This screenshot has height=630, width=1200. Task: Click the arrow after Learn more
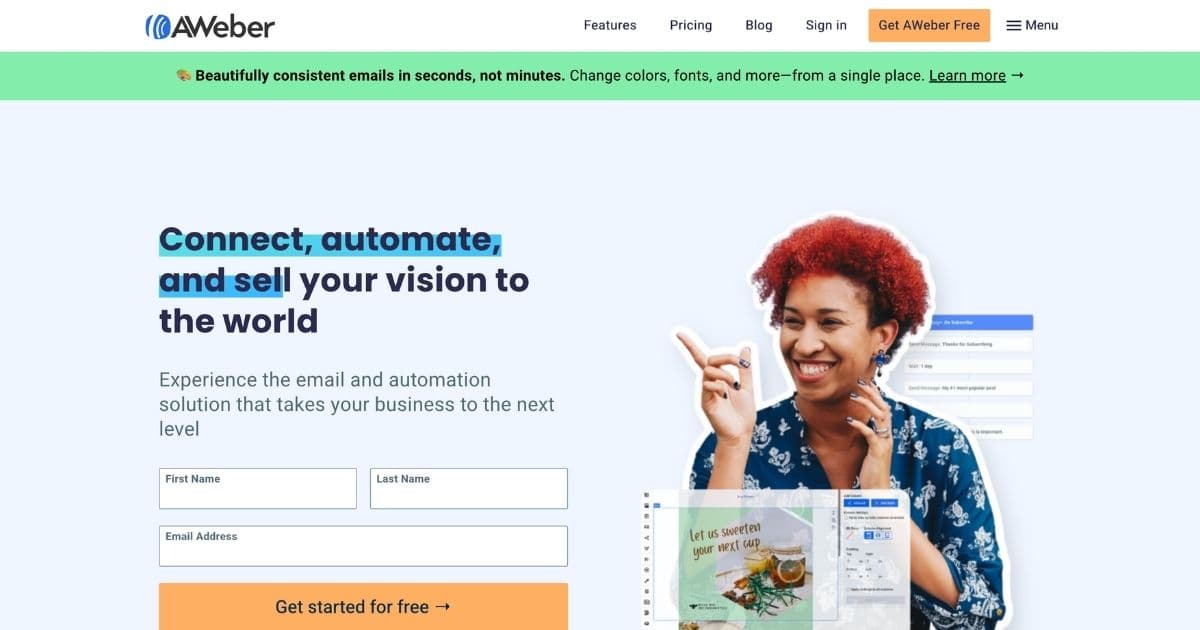1017,75
